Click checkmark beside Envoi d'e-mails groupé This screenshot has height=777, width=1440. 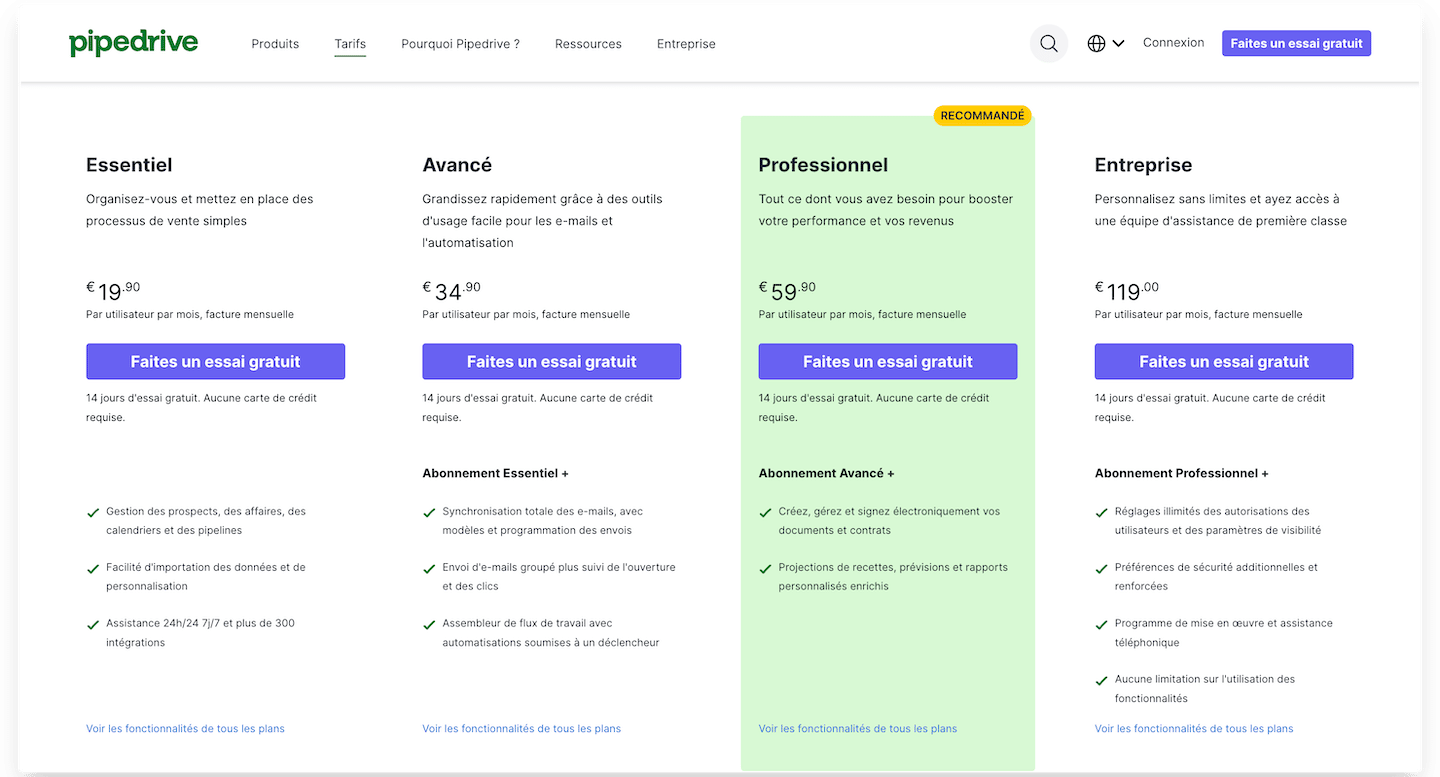tap(429, 568)
